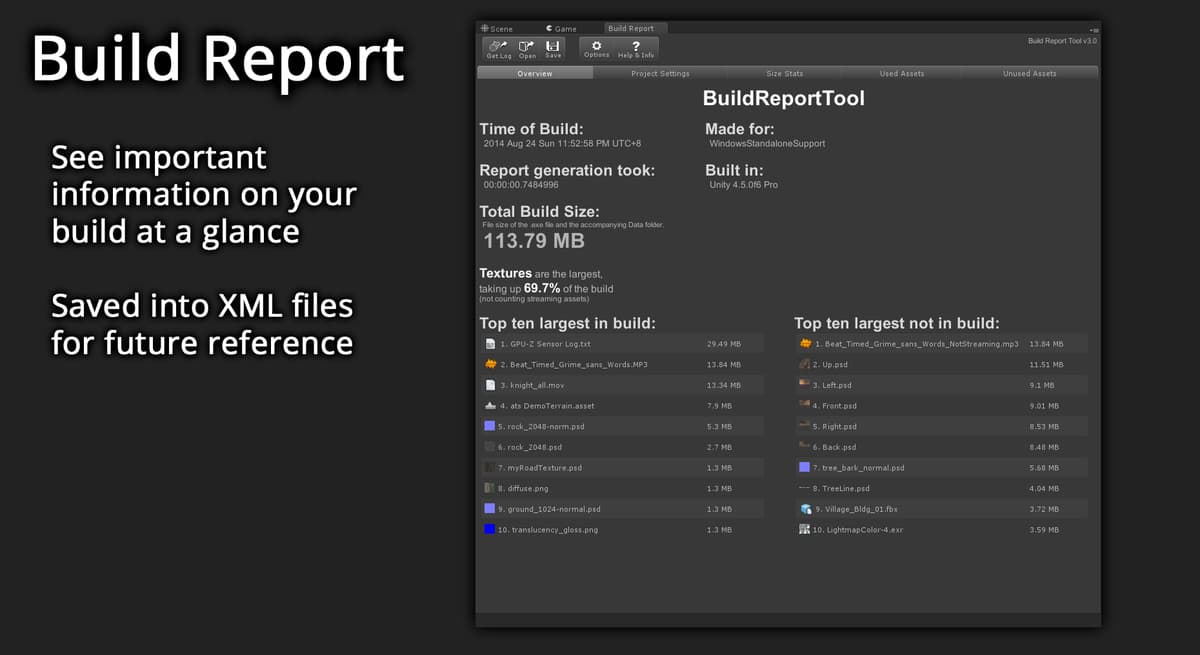The image size is (1200, 655).
Task: Click the rock_2048-norm.psd texture thumbnail
Action: pyautogui.click(x=490, y=426)
